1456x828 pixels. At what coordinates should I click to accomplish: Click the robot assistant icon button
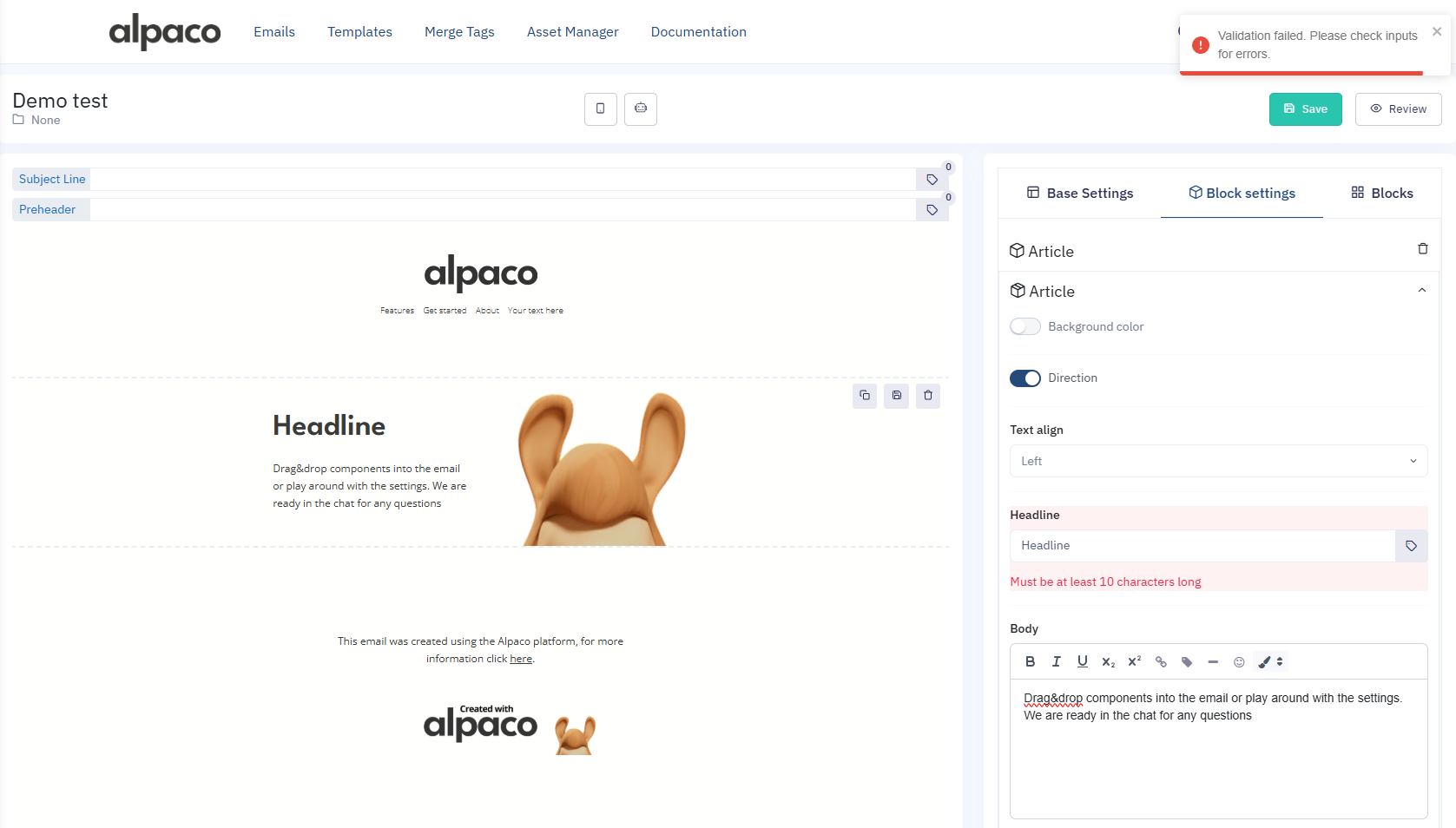pos(640,109)
